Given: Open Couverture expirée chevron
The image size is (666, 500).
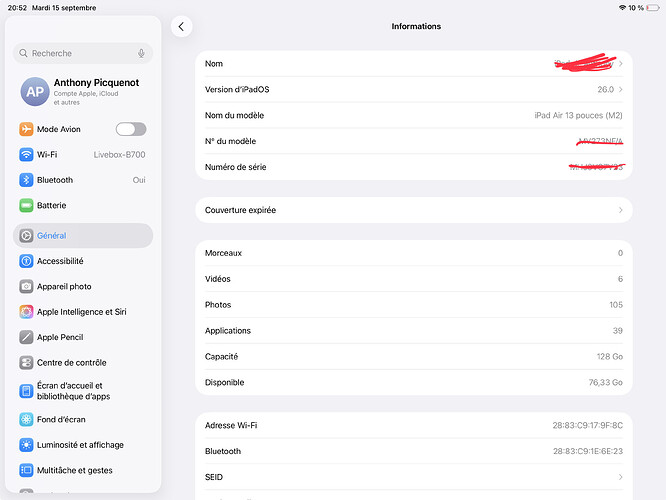Looking at the screenshot, I should 621,210.
